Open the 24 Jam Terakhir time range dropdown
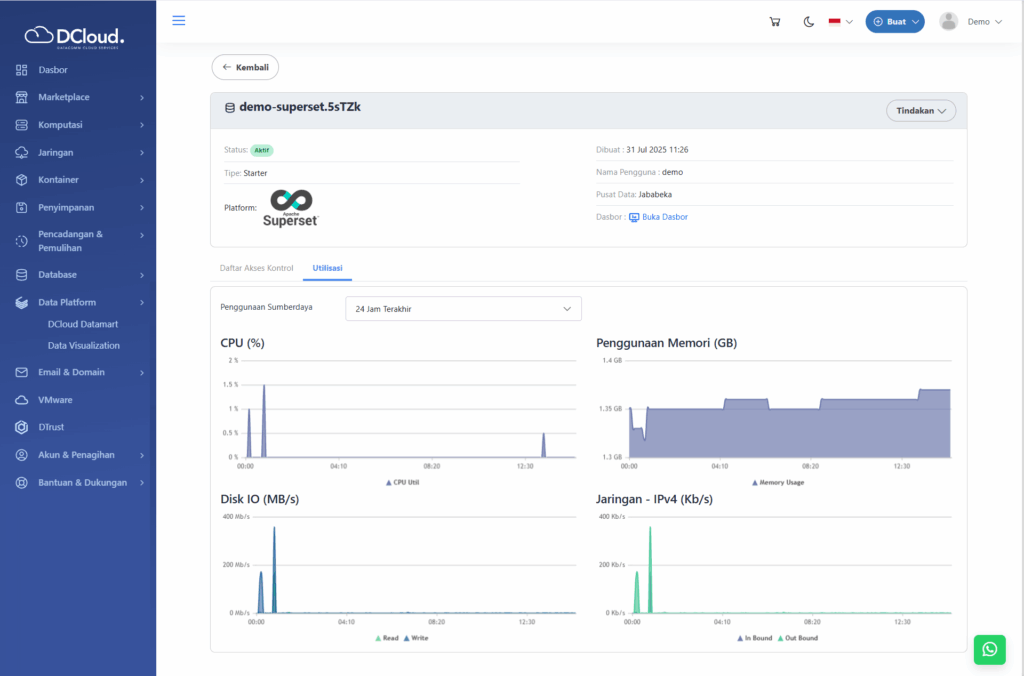 [463, 309]
